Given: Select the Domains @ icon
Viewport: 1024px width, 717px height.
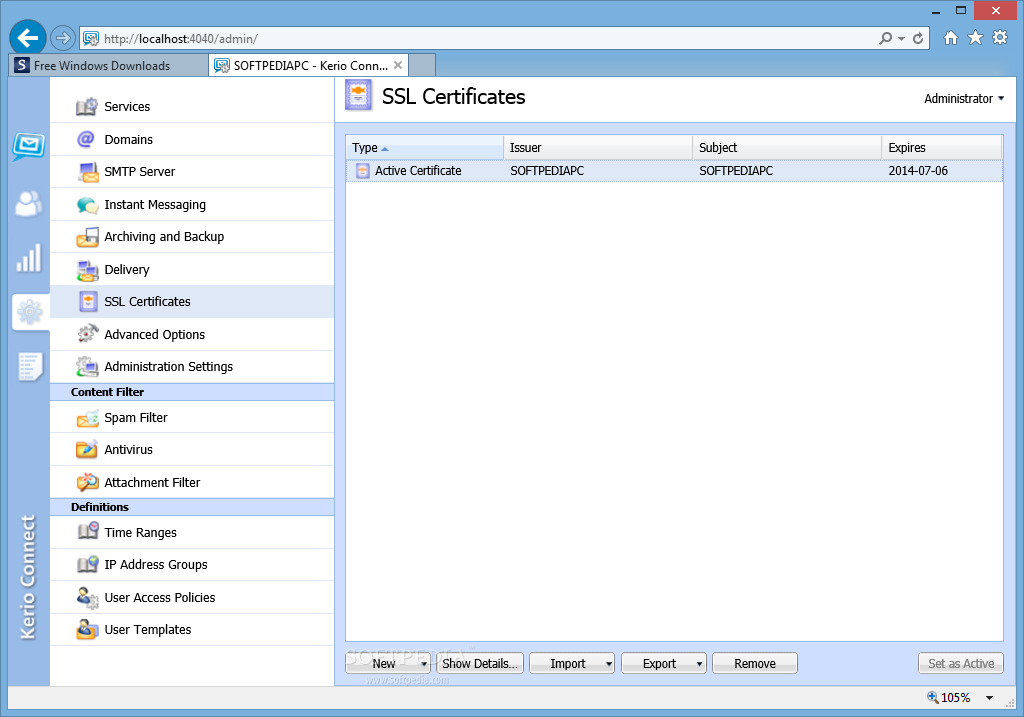Looking at the screenshot, I should [86, 139].
